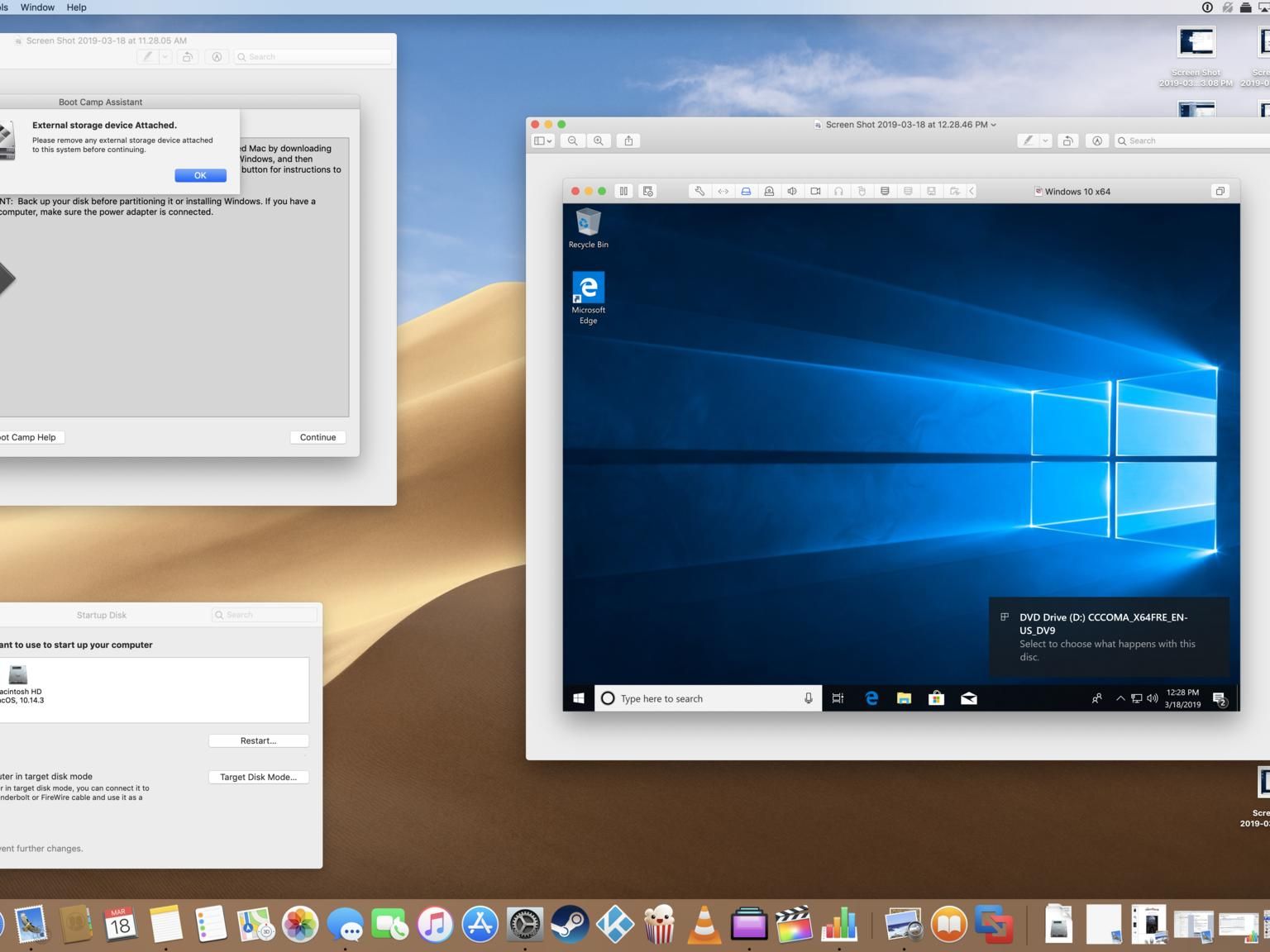Image resolution: width=1270 pixels, height=952 pixels.
Task: Click the zoom in magnifier in Preview toolbar
Action: tap(599, 140)
